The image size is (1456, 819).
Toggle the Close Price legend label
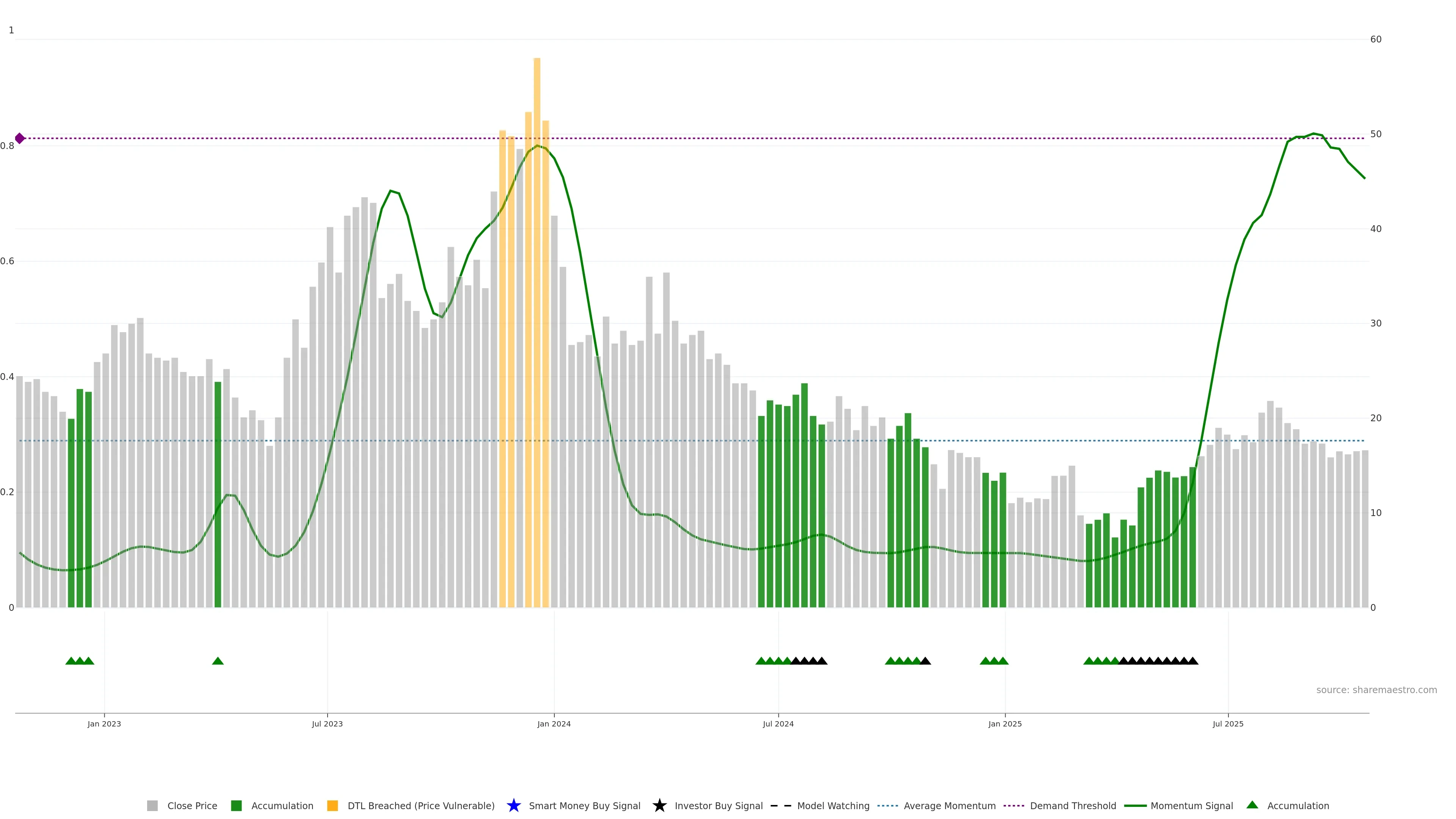(192, 805)
